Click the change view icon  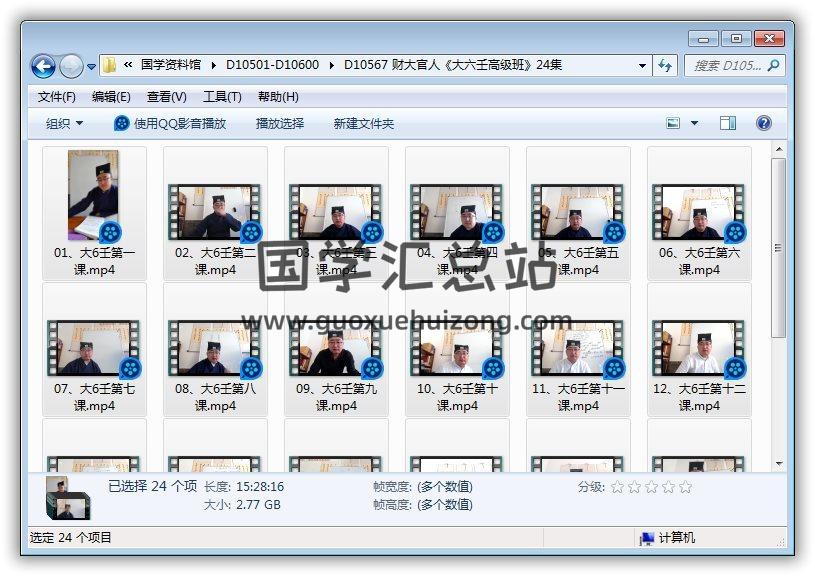674,123
